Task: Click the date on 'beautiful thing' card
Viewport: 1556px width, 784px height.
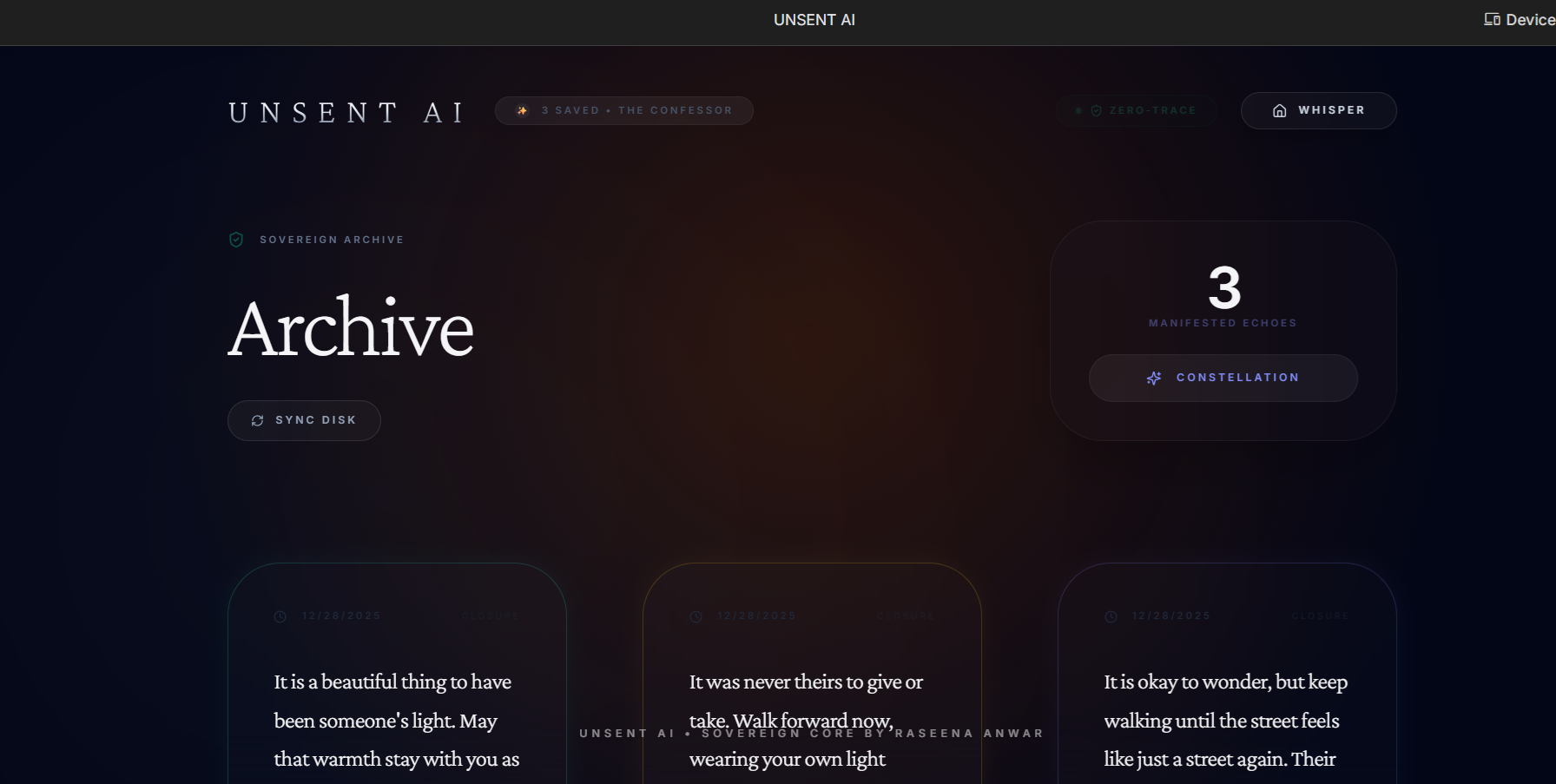Action: click(341, 616)
